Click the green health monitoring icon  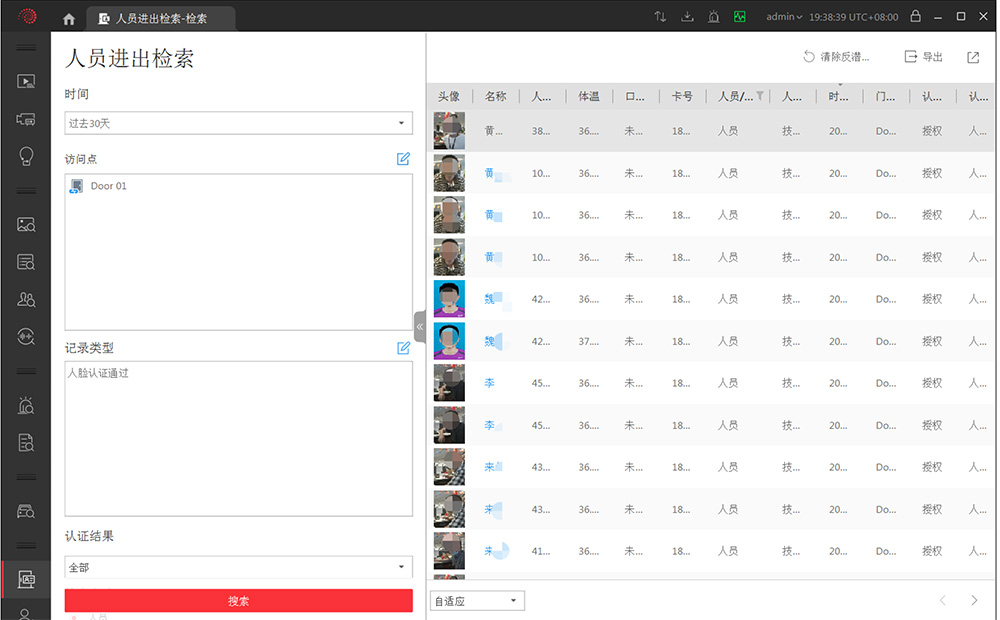point(739,17)
